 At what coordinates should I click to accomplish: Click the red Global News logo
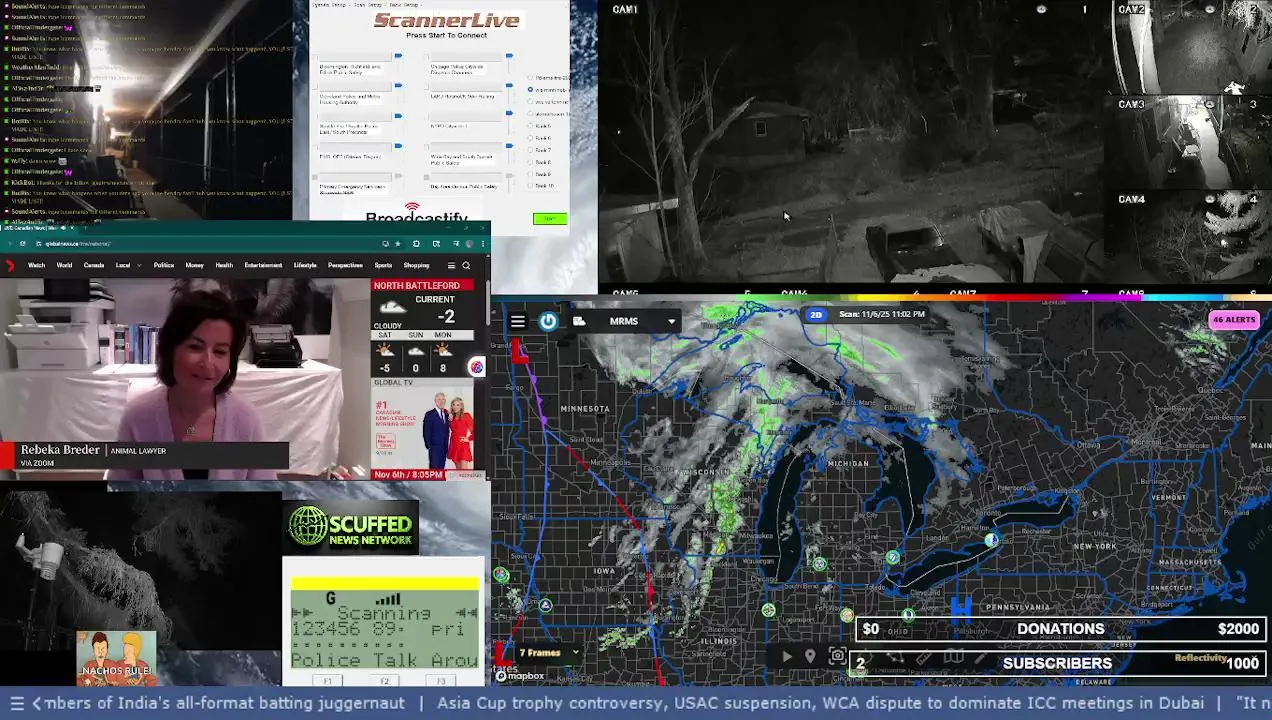point(10,265)
